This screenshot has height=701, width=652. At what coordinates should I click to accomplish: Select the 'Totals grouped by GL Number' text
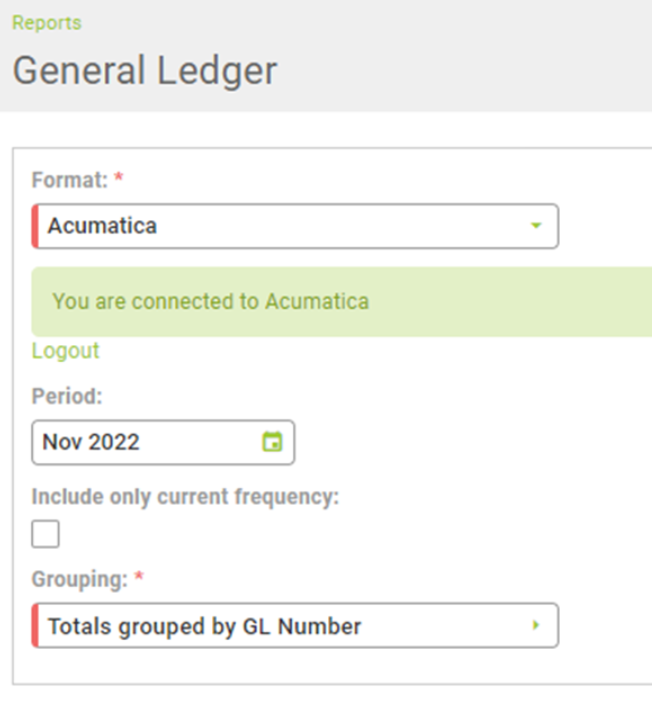(x=204, y=627)
